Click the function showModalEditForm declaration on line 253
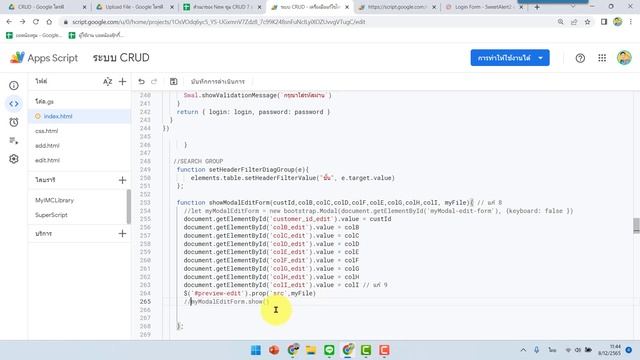640x360 pixels. point(325,202)
